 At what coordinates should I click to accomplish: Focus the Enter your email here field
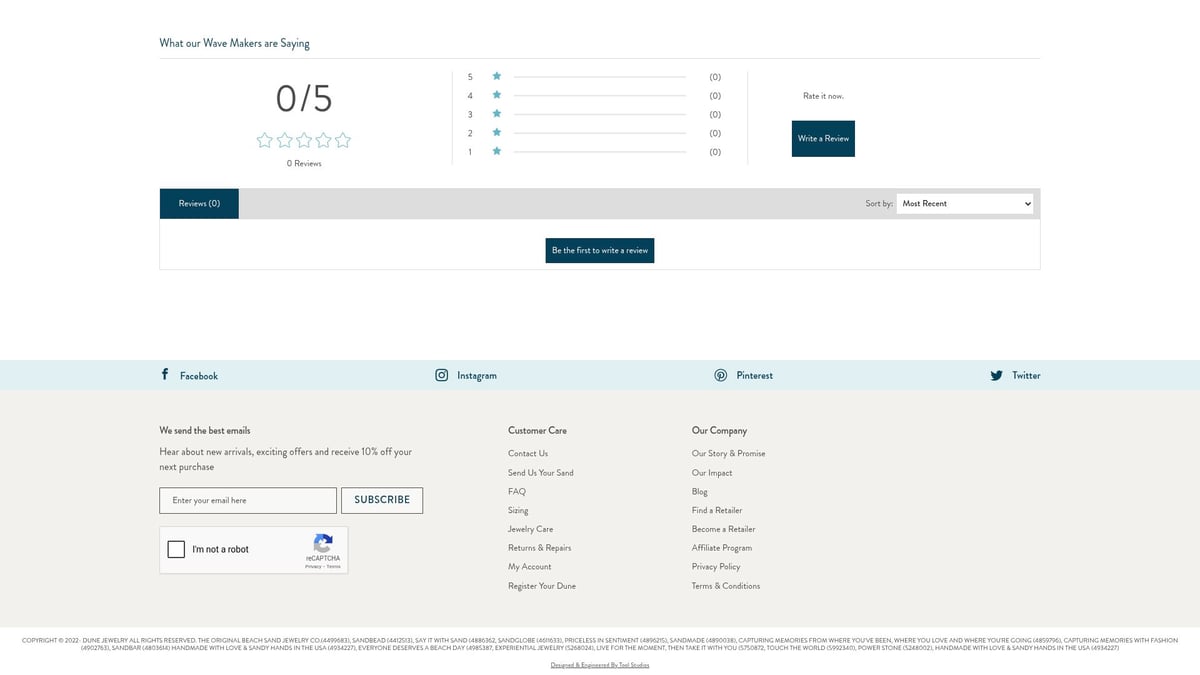coord(248,500)
